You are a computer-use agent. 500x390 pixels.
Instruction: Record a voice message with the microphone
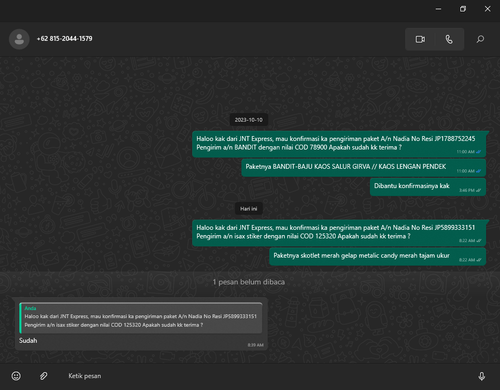tap(482, 376)
